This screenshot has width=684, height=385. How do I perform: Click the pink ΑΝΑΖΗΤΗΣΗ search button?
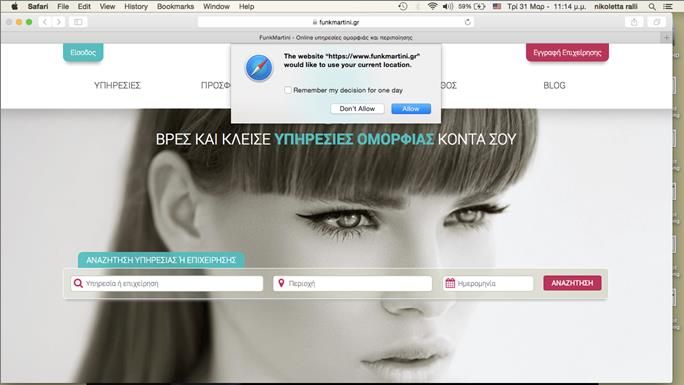click(x=572, y=283)
